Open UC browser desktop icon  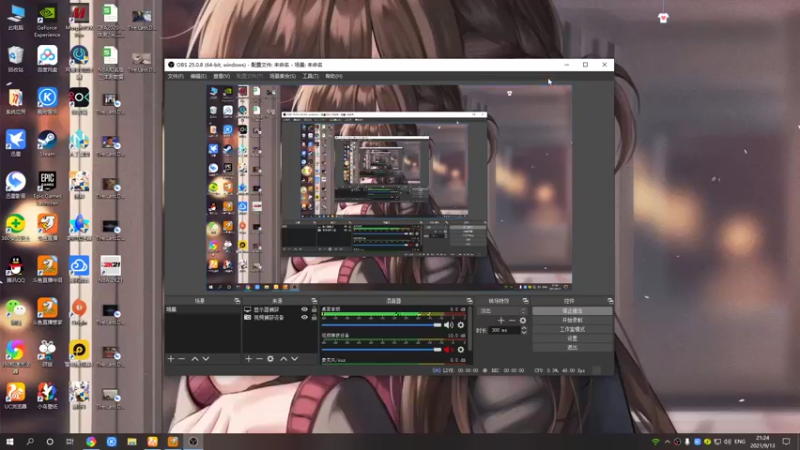(x=16, y=396)
